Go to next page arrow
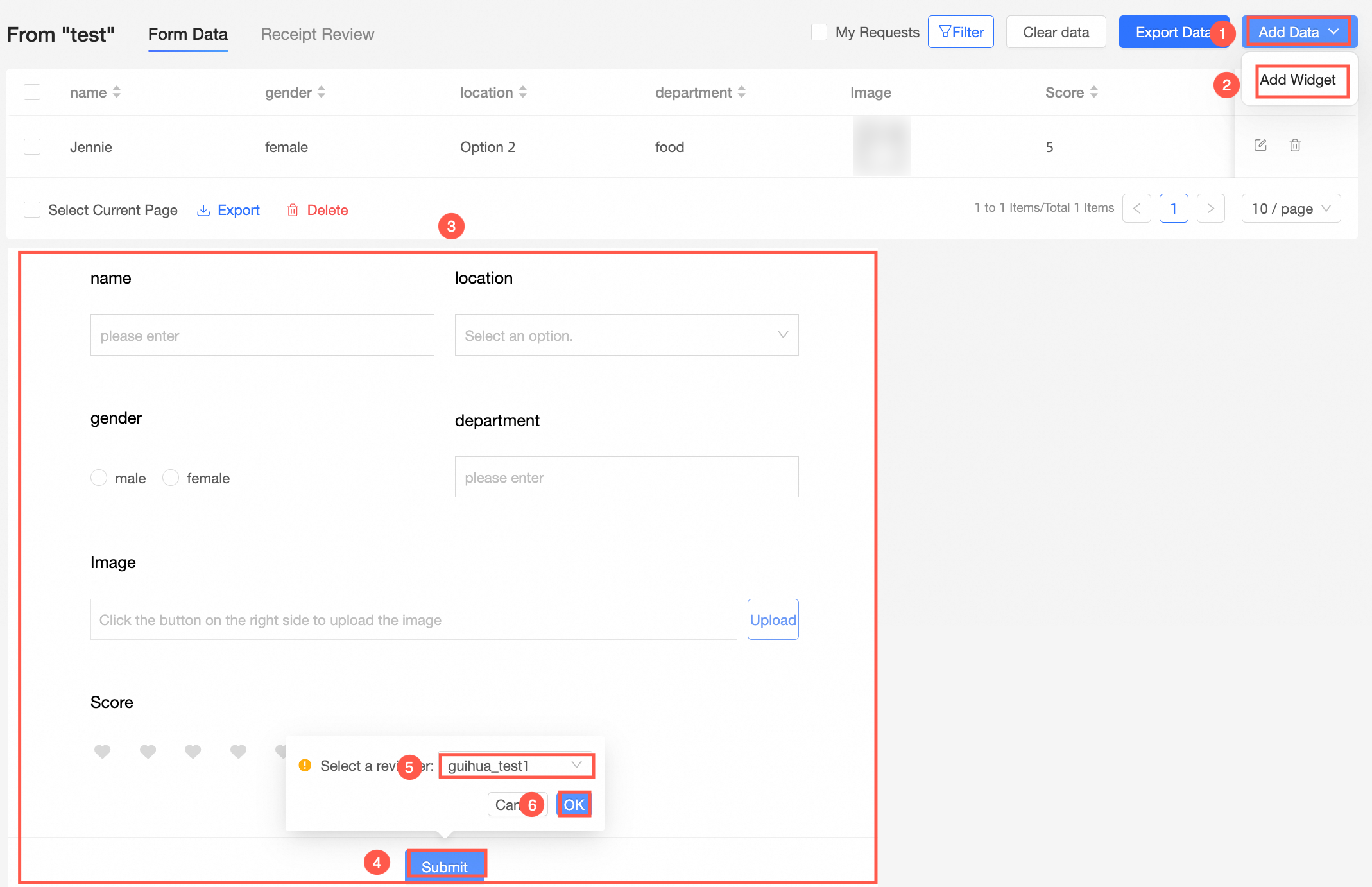This screenshot has height=887, width=1372. [x=1210, y=209]
